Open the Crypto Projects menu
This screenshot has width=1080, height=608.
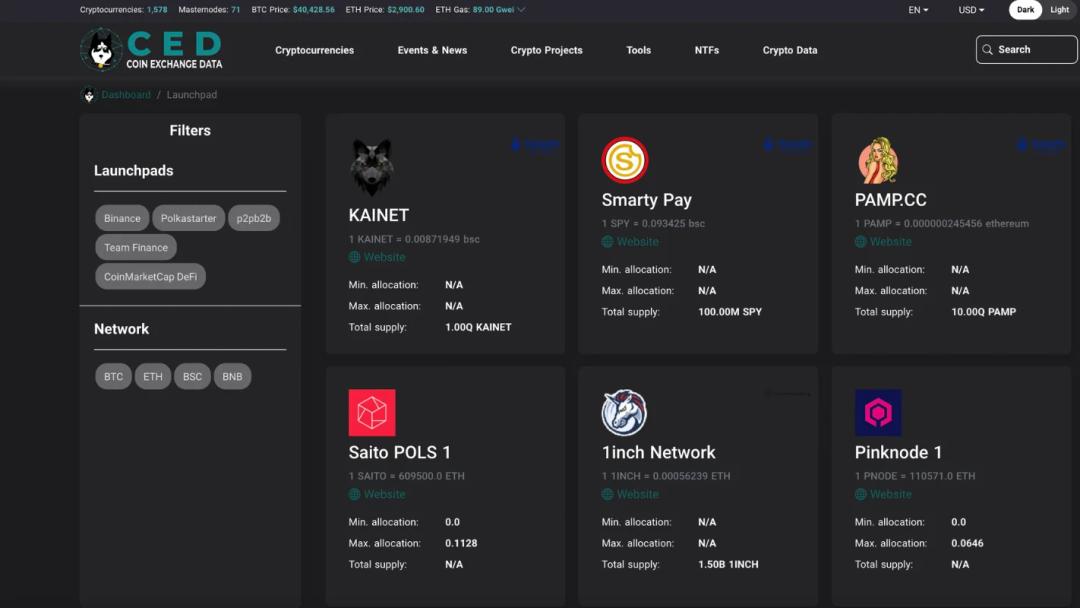pyautogui.click(x=546, y=50)
